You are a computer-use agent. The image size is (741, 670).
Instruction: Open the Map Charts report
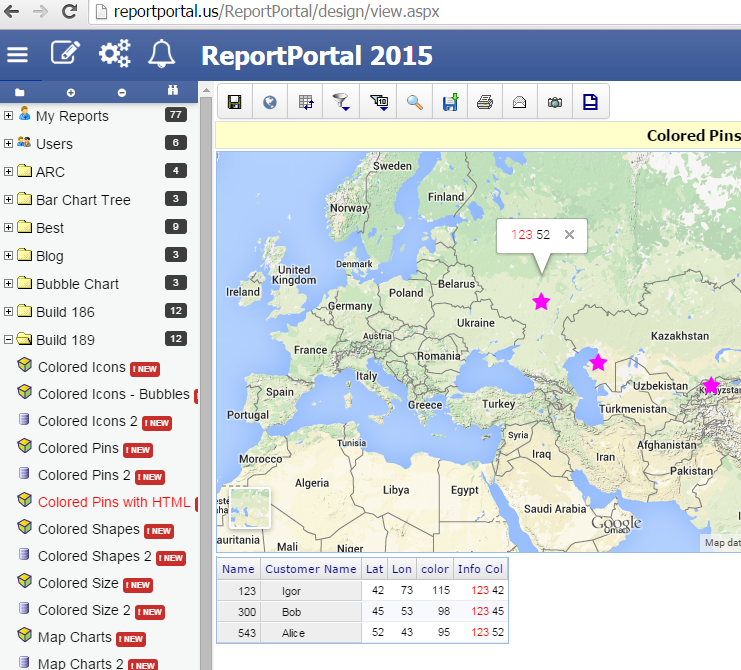coord(75,637)
